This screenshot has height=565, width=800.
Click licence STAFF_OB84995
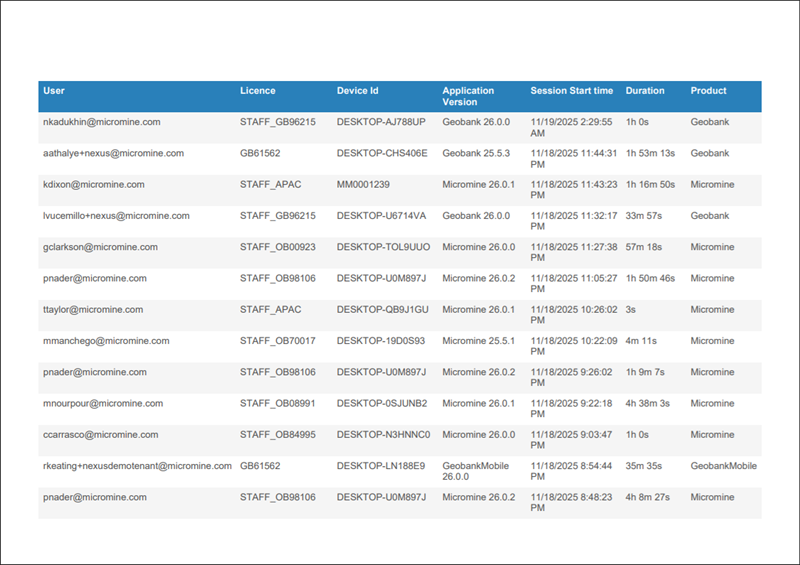[x=278, y=434]
